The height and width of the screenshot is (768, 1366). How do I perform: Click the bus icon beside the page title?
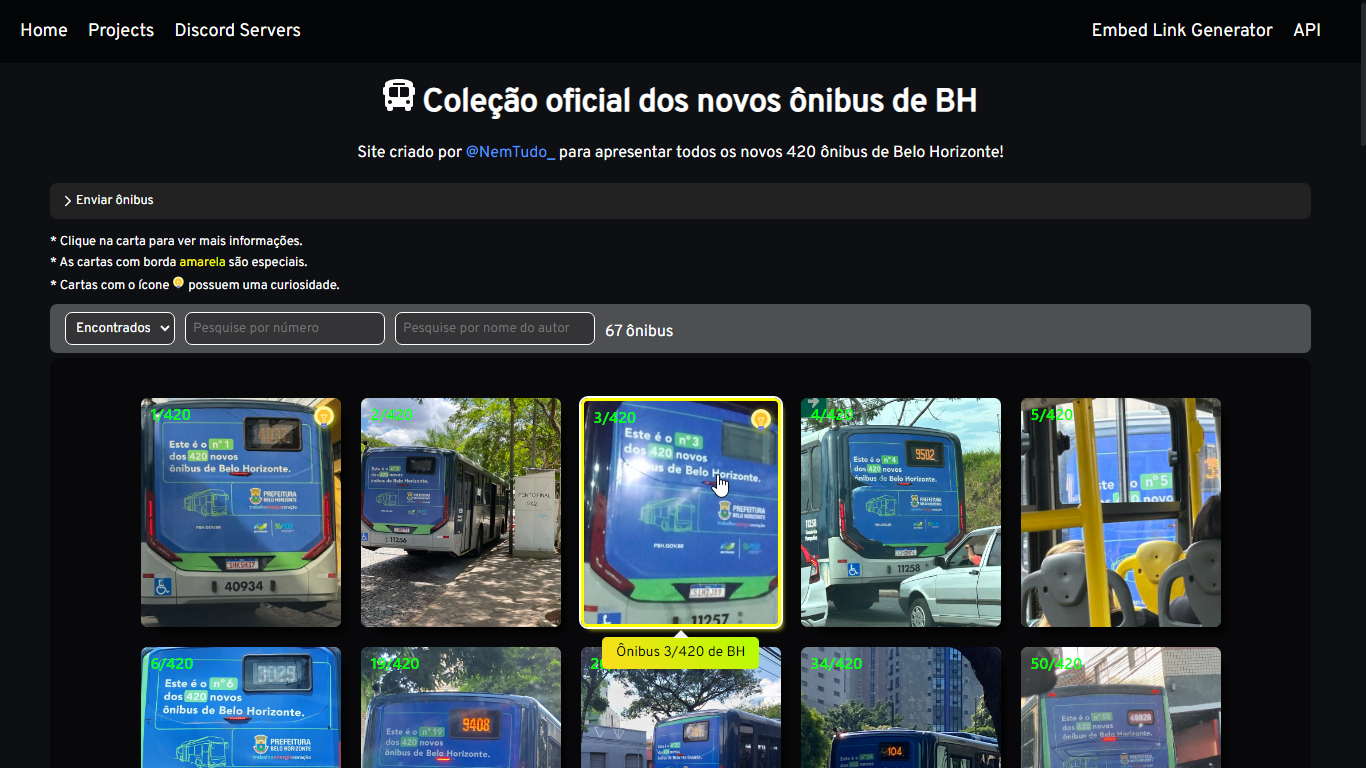(399, 96)
